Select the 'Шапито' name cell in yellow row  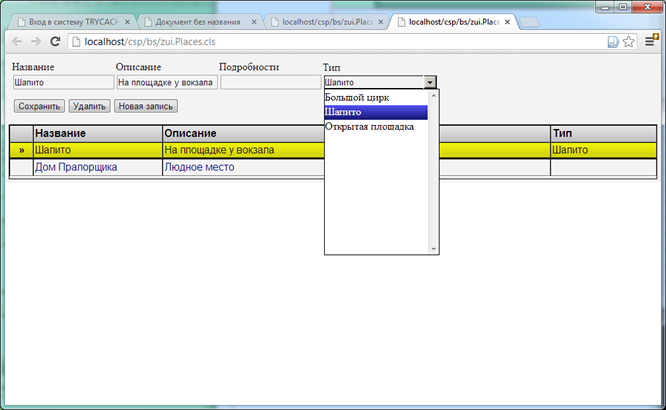98,150
